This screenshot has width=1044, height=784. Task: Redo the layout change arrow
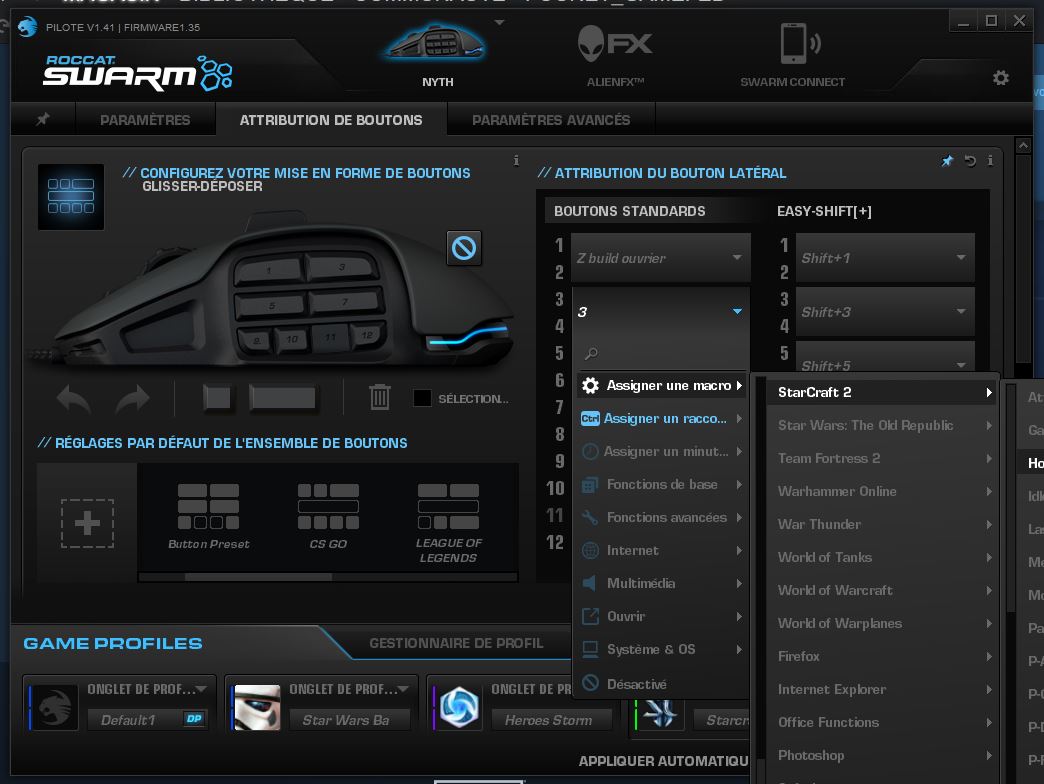point(132,399)
